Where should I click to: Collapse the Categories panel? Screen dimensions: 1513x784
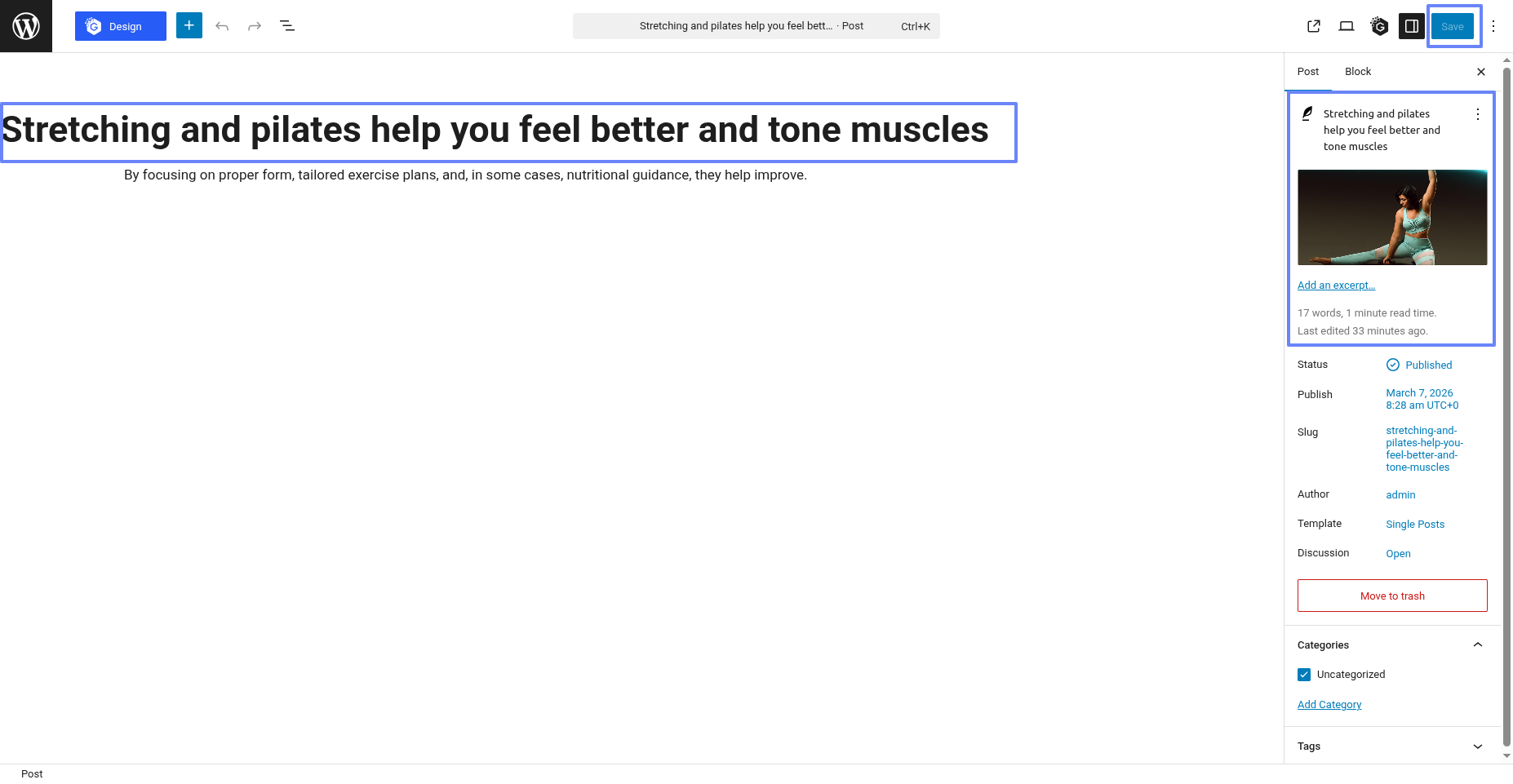tap(1478, 644)
